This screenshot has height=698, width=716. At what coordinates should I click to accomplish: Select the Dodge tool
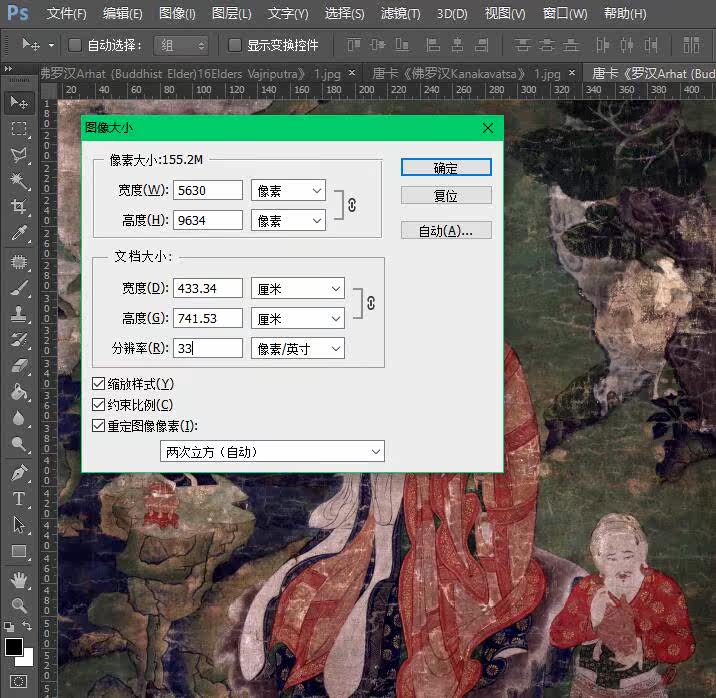pos(19,444)
